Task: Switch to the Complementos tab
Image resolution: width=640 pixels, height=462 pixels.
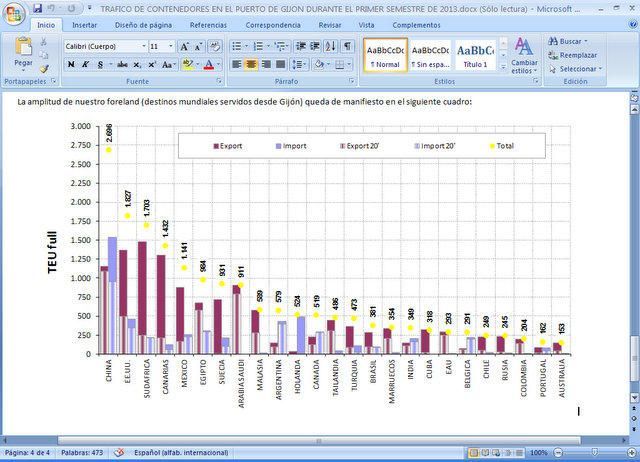Action: [416, 25]
